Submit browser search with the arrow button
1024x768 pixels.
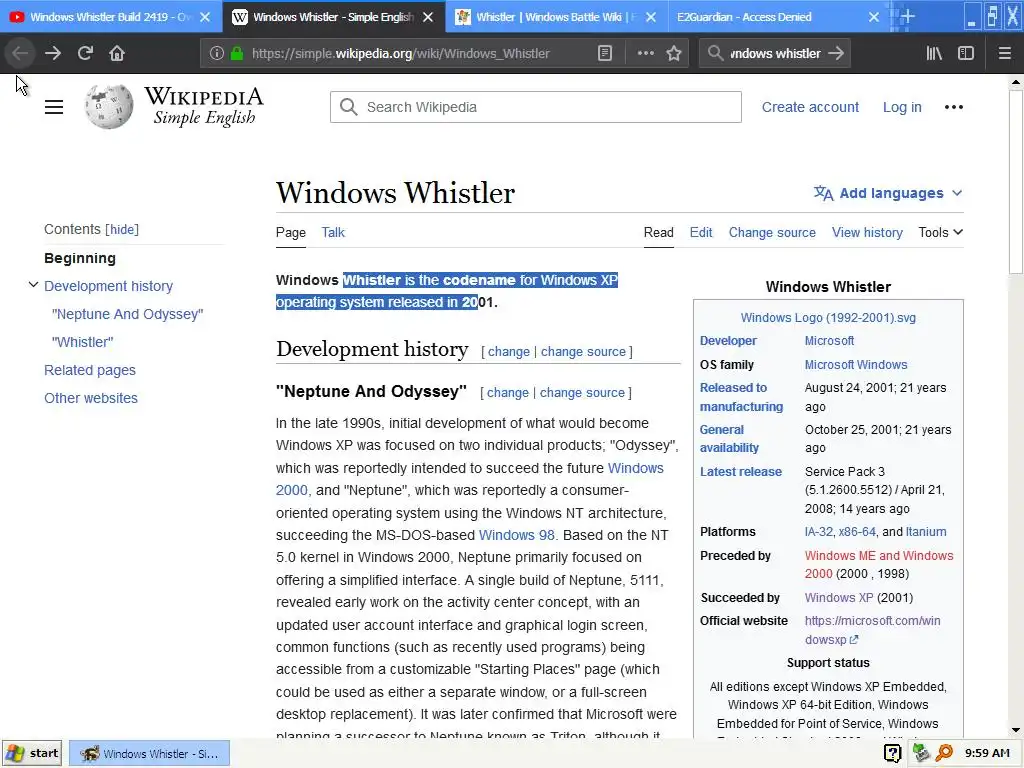click(836, 54)
